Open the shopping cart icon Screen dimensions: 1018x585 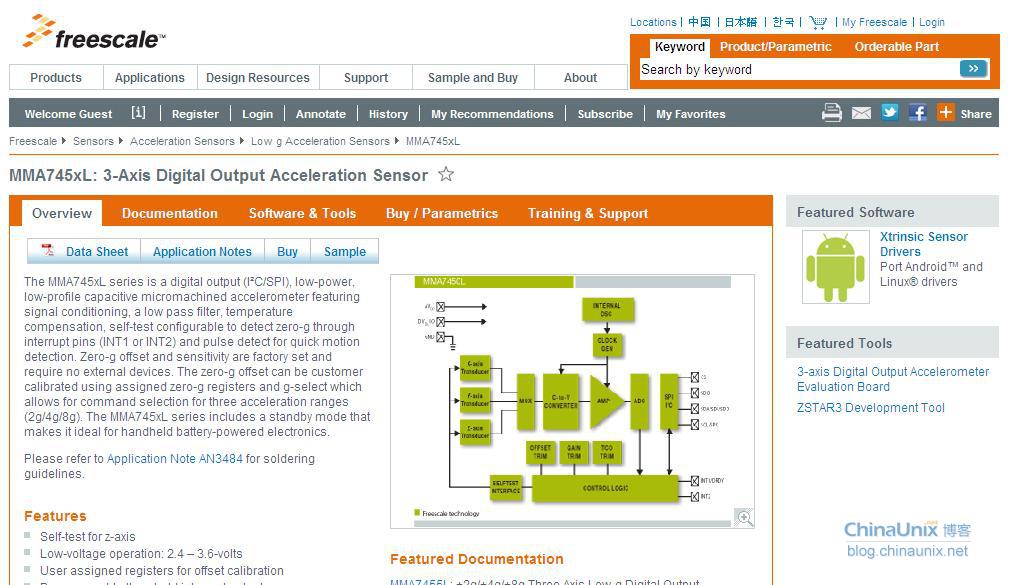(x=818, y=23)
